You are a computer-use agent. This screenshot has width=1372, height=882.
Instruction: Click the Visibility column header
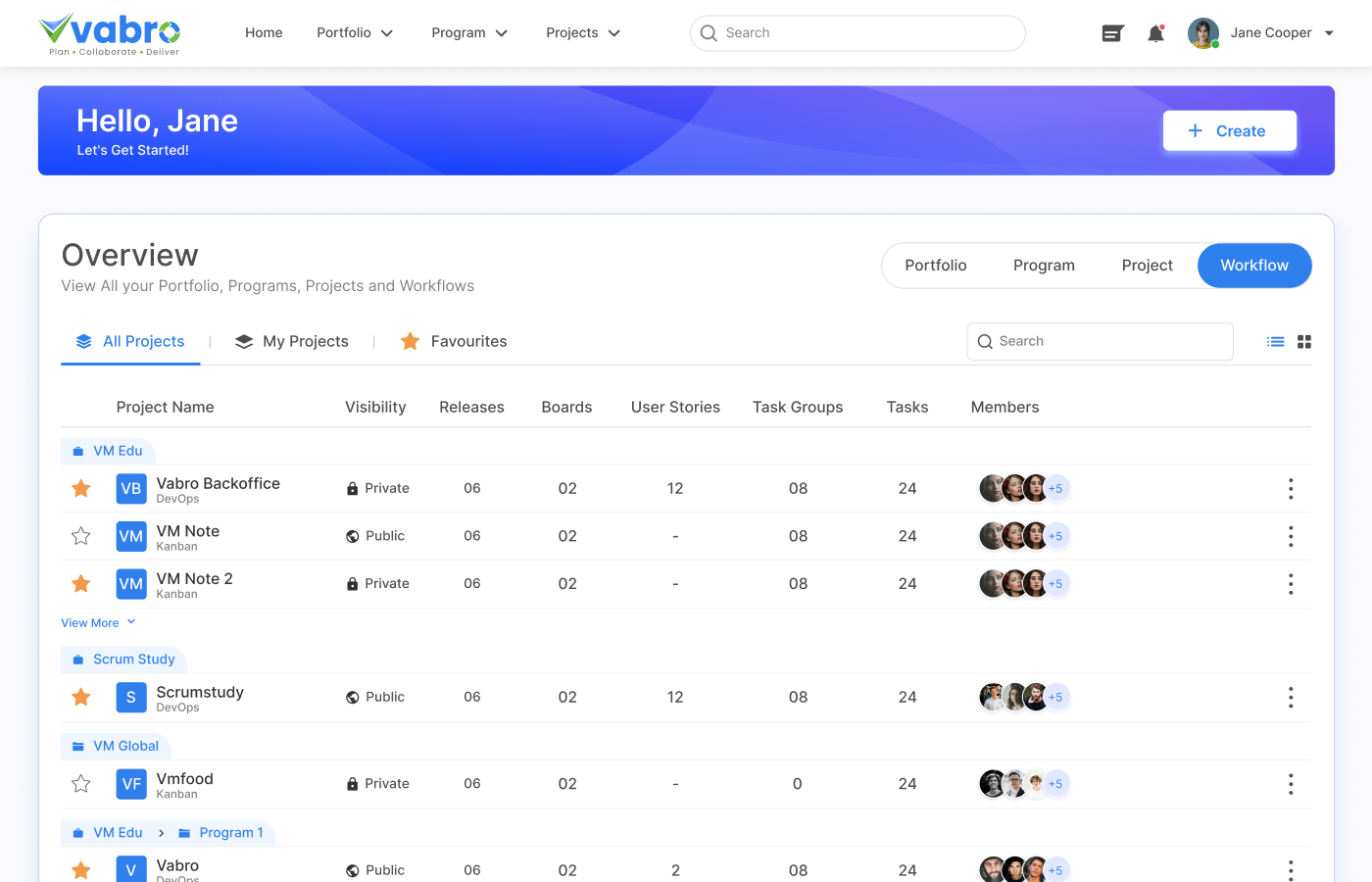click(375, 407)
